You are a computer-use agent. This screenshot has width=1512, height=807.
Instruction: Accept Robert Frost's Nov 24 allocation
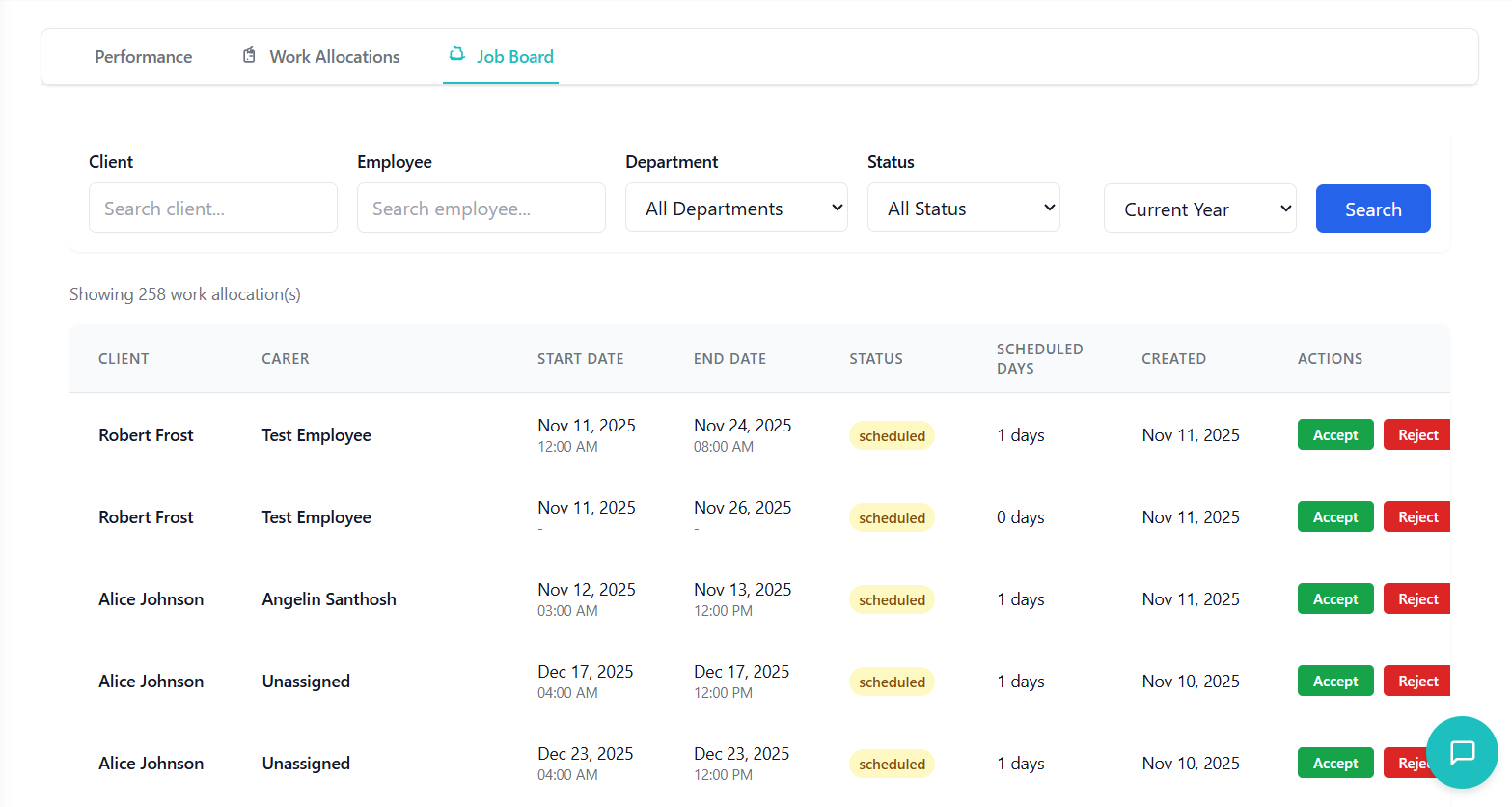(1334, 435)
